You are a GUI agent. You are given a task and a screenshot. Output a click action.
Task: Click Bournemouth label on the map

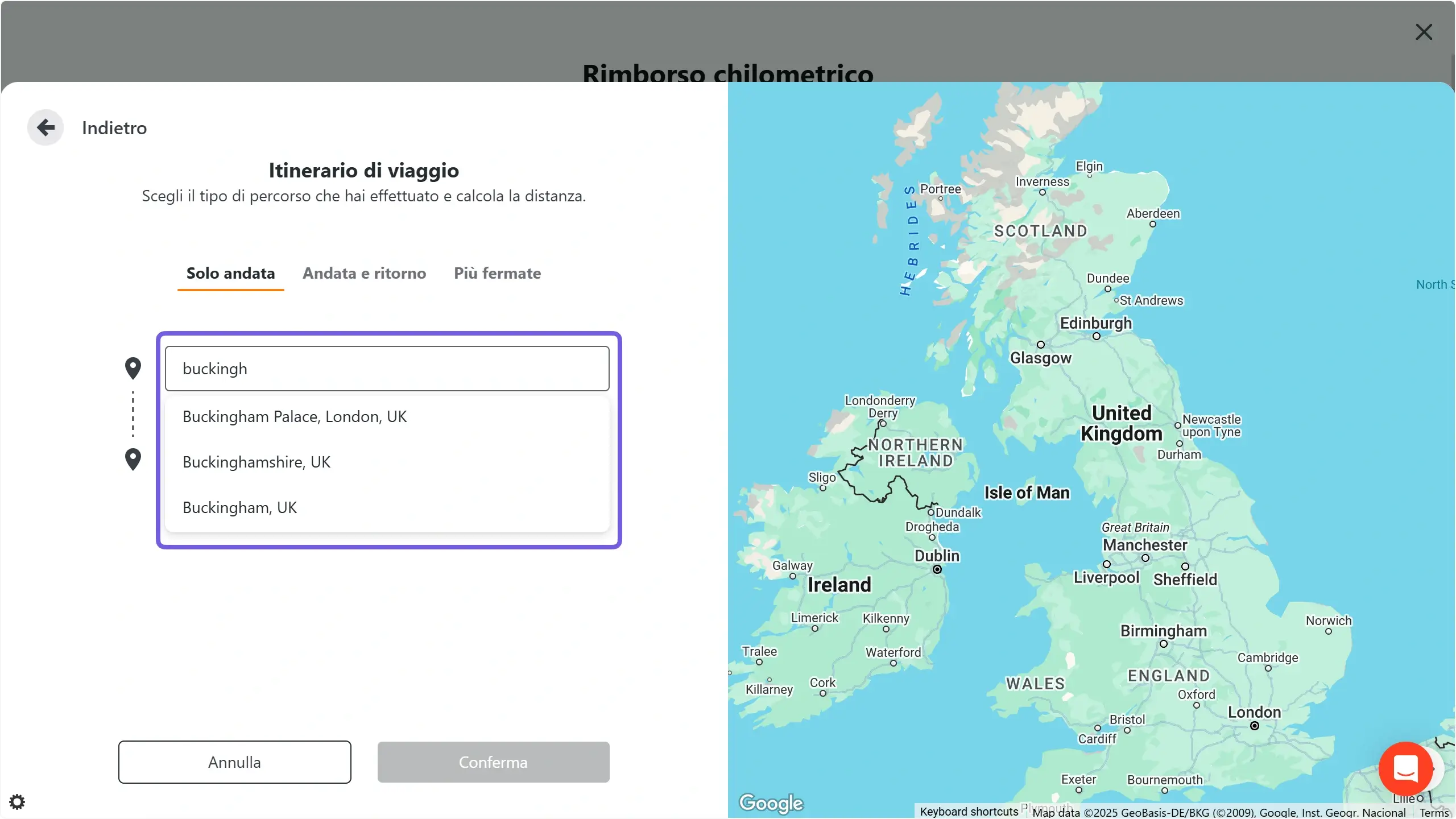pos(1164,780)
